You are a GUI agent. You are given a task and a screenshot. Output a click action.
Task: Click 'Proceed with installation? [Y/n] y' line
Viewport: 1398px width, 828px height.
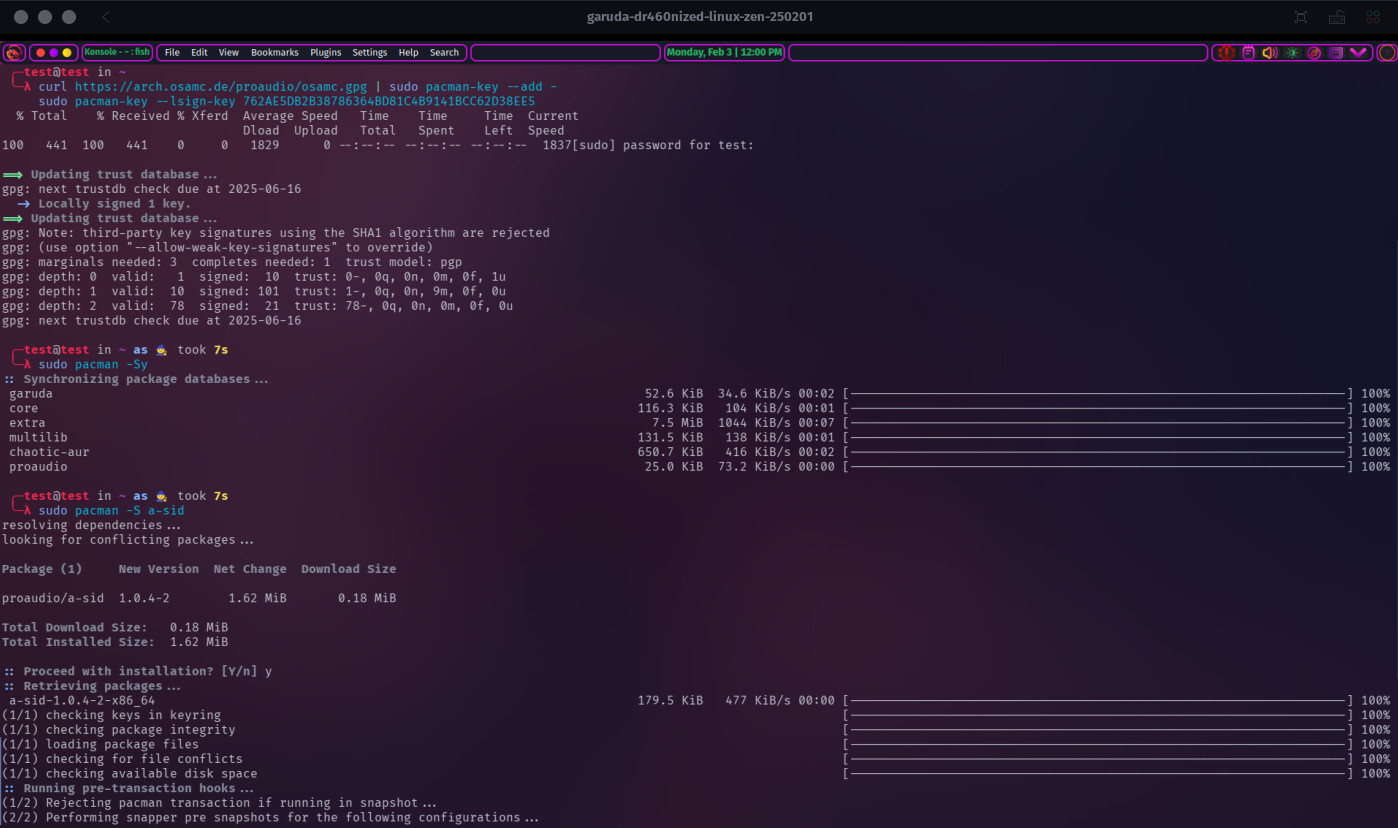138,671
